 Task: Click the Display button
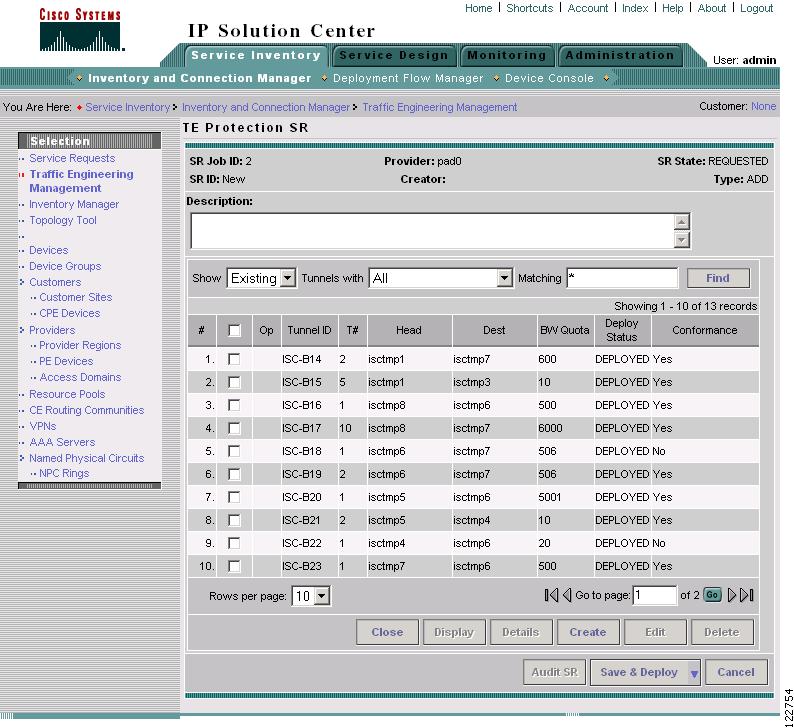(x=454, y=632)
